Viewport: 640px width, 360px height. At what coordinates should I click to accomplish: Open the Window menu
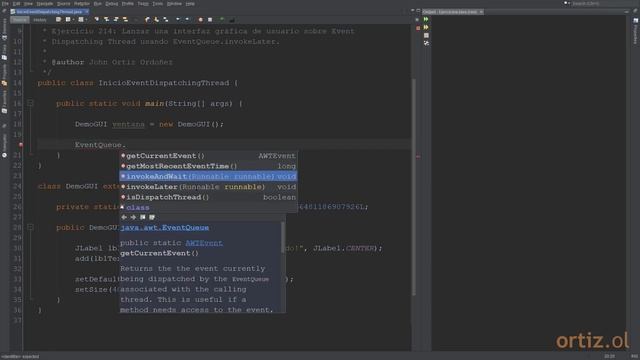(x=174, y=4)
